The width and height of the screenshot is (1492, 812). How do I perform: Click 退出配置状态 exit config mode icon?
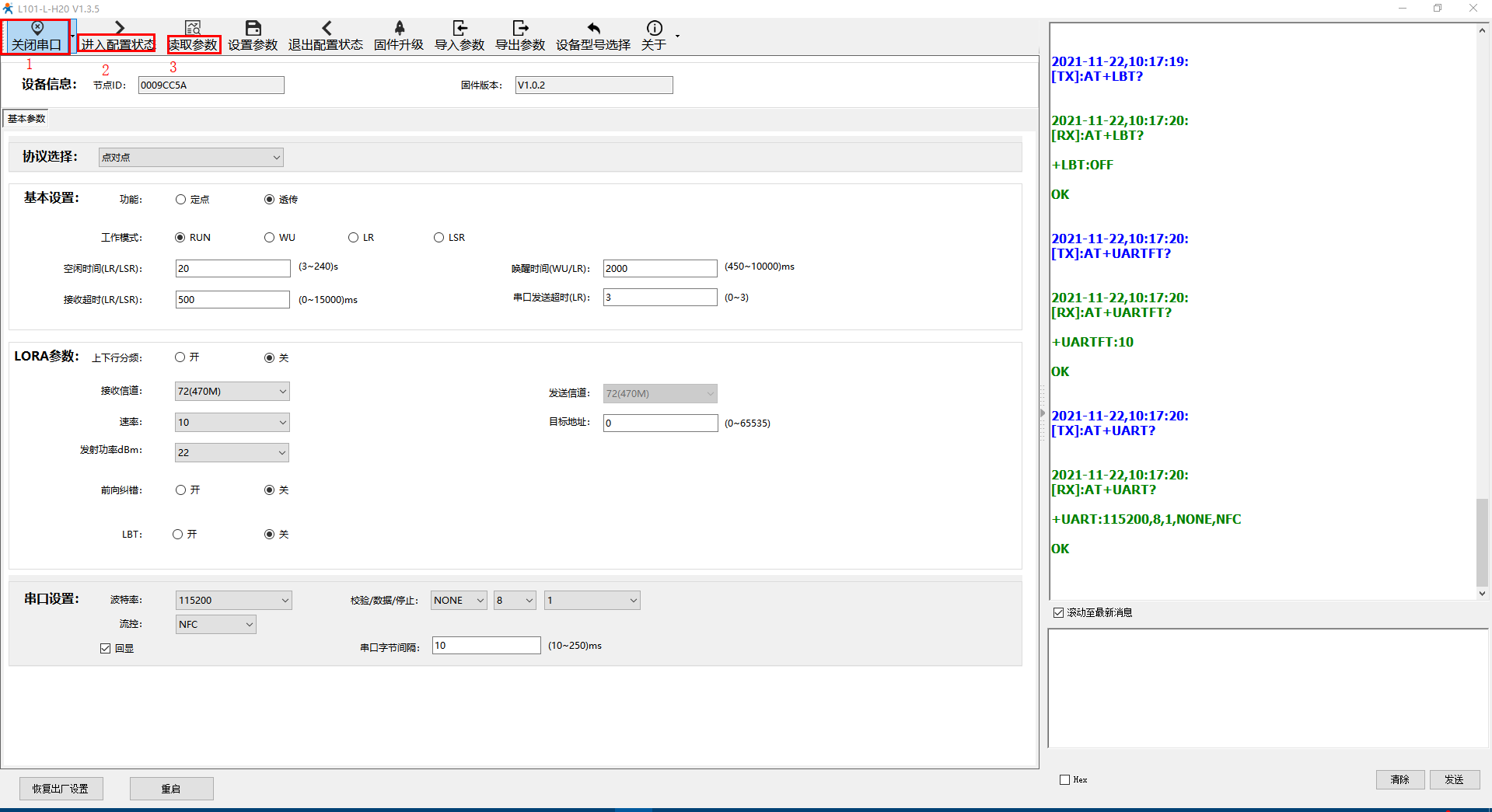326,29
